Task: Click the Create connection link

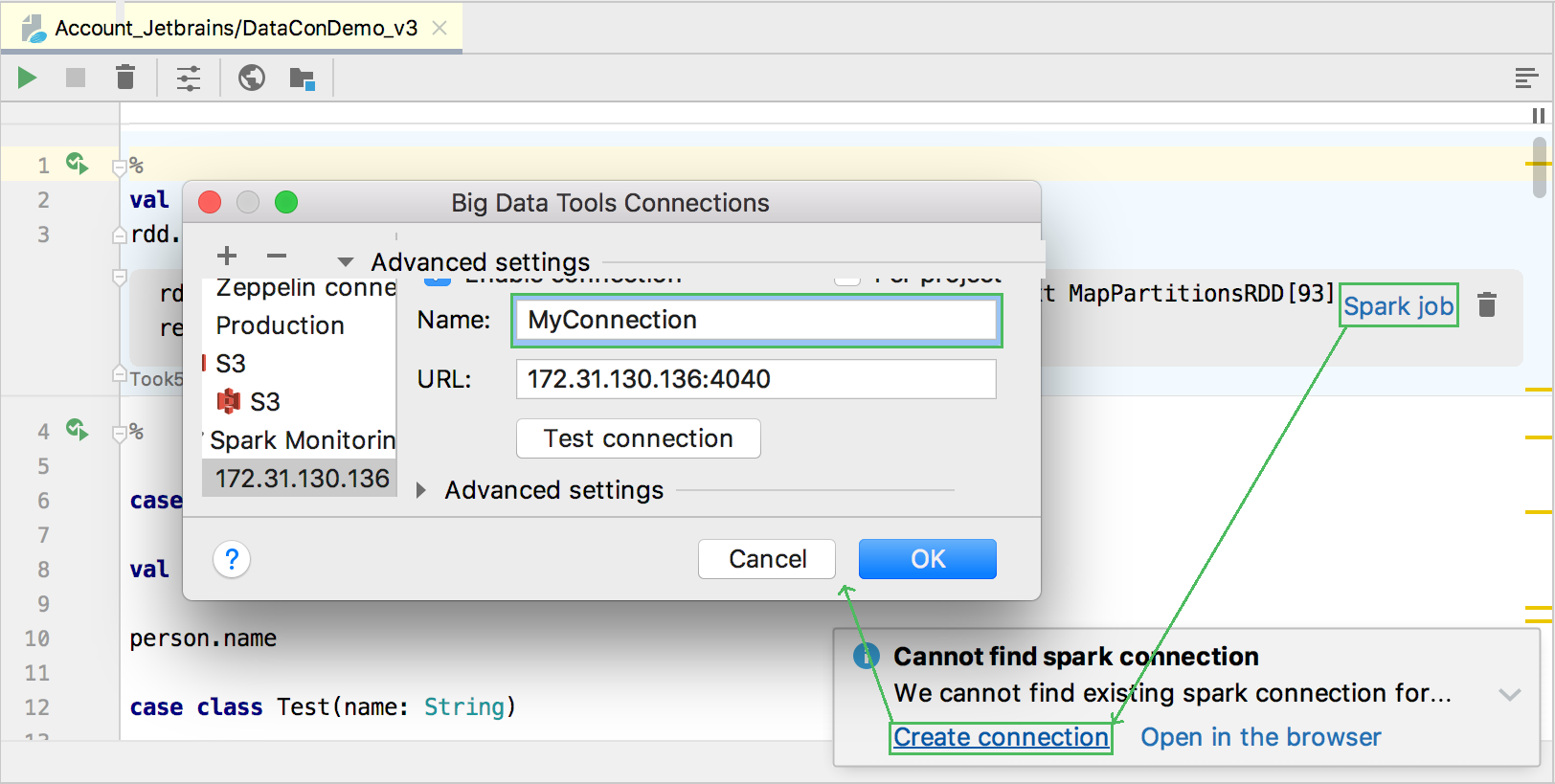Action: pos(1001,737)
